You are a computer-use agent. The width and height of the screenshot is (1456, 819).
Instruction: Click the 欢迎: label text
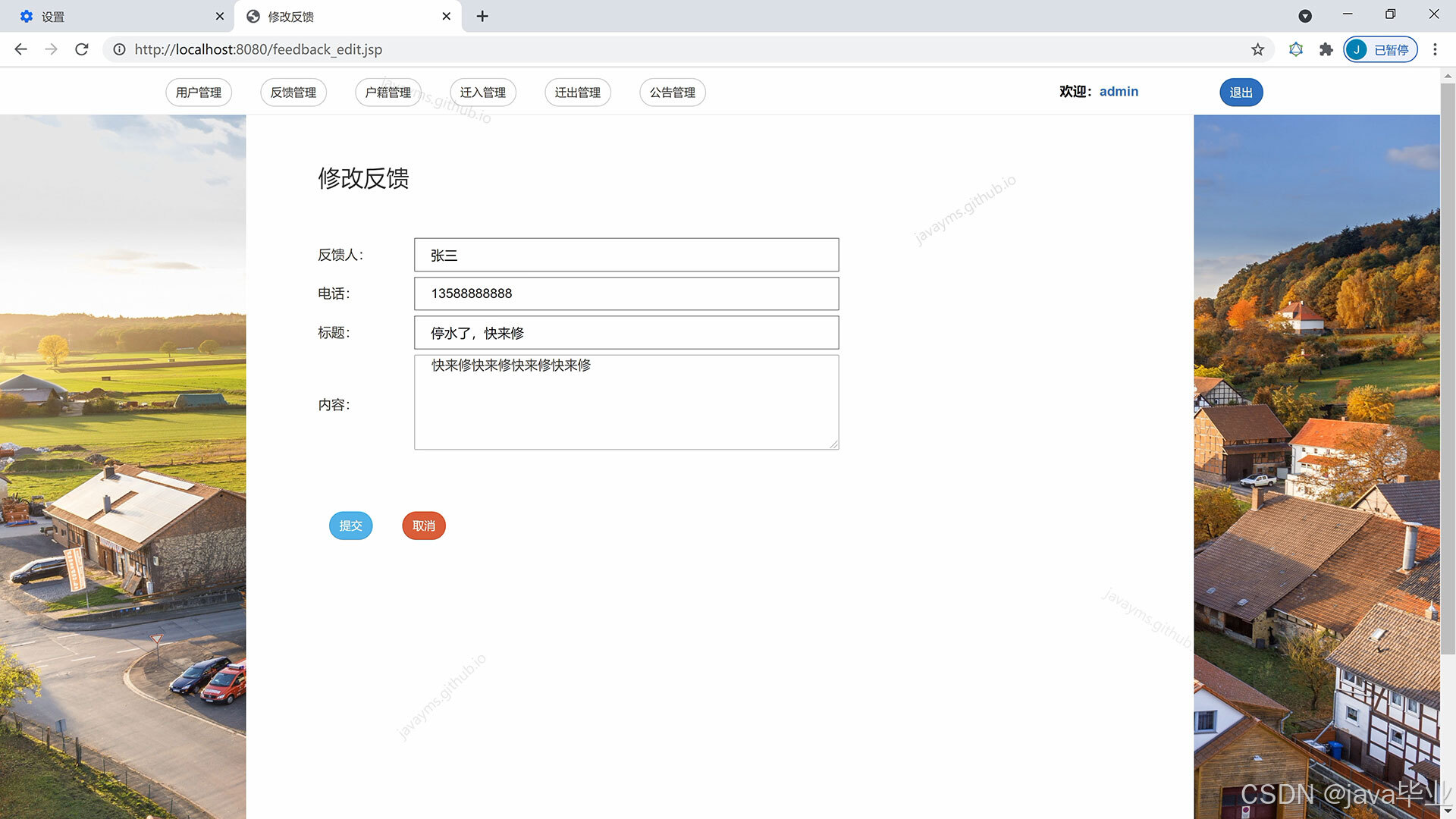point(1076,92)
